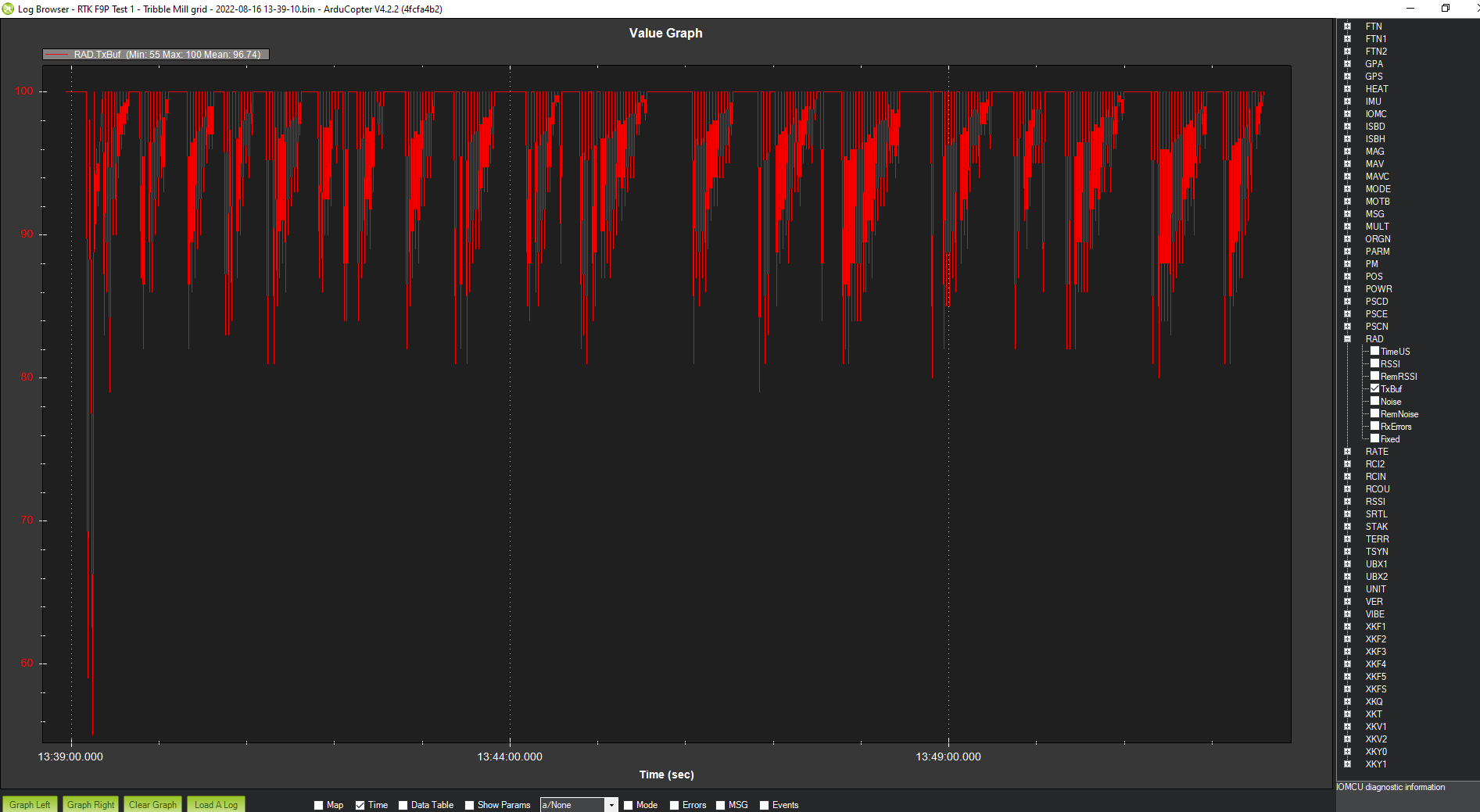
Task: Check the Noise field under RAD
Action: coord(1374,401)
